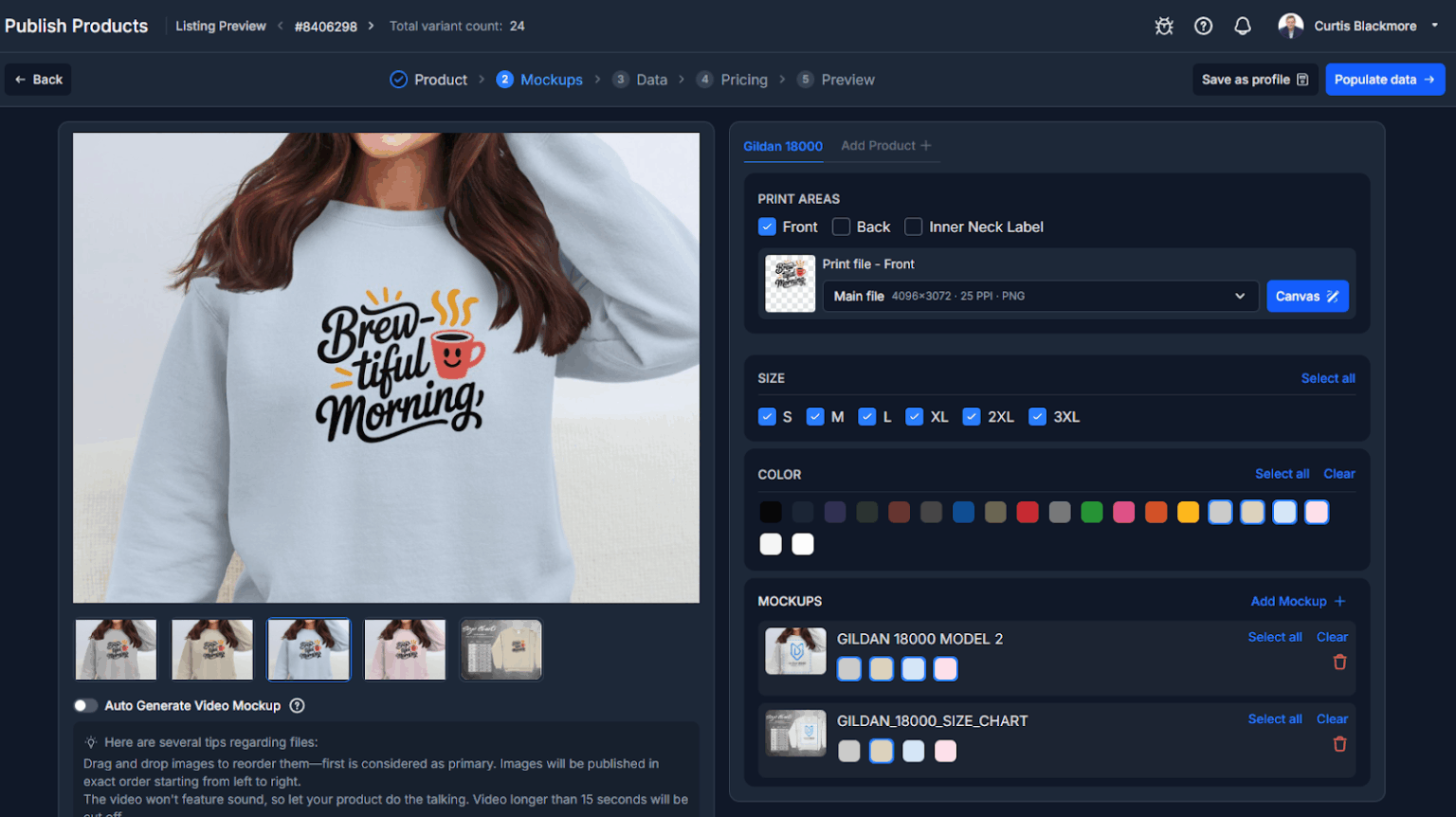Open Add Product to create another product
Image resolution: width=1456 pixels, height=817 pixels.
point(885,145)
